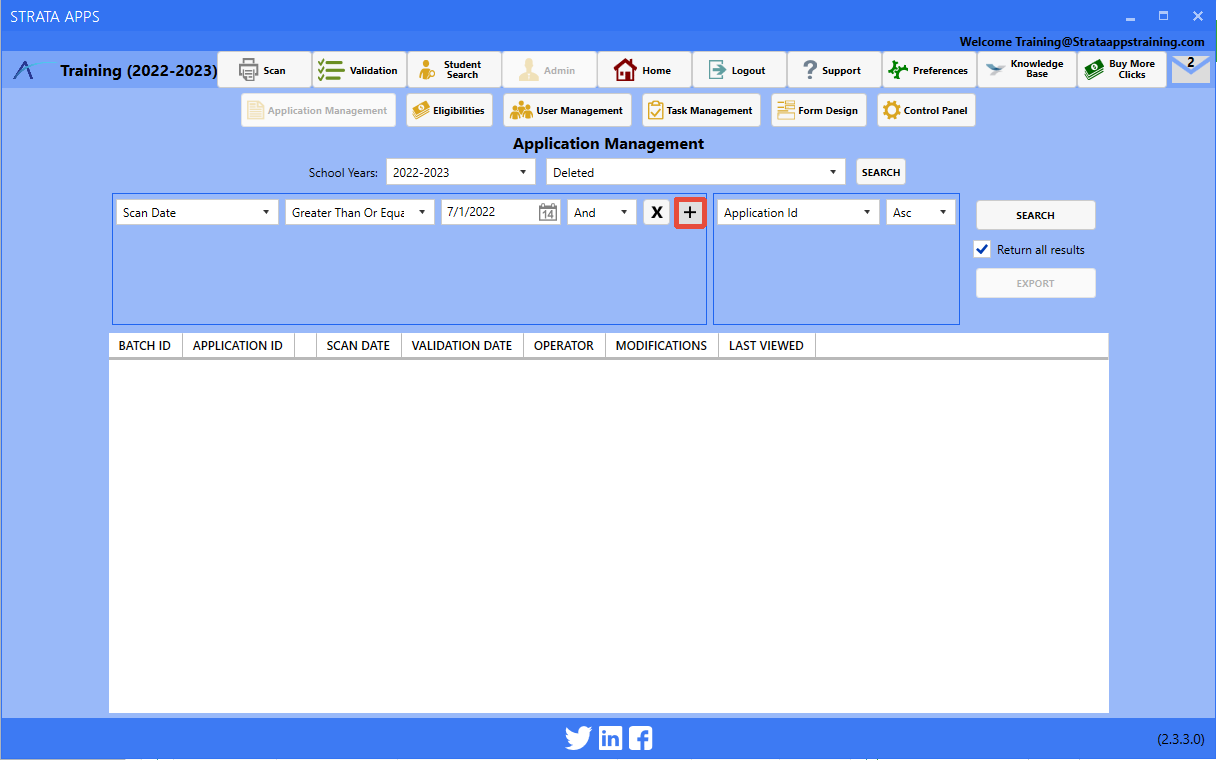Open Form Design
Image resolution: width=1217 pixels, height=760 pixels.
pos(818,110)
